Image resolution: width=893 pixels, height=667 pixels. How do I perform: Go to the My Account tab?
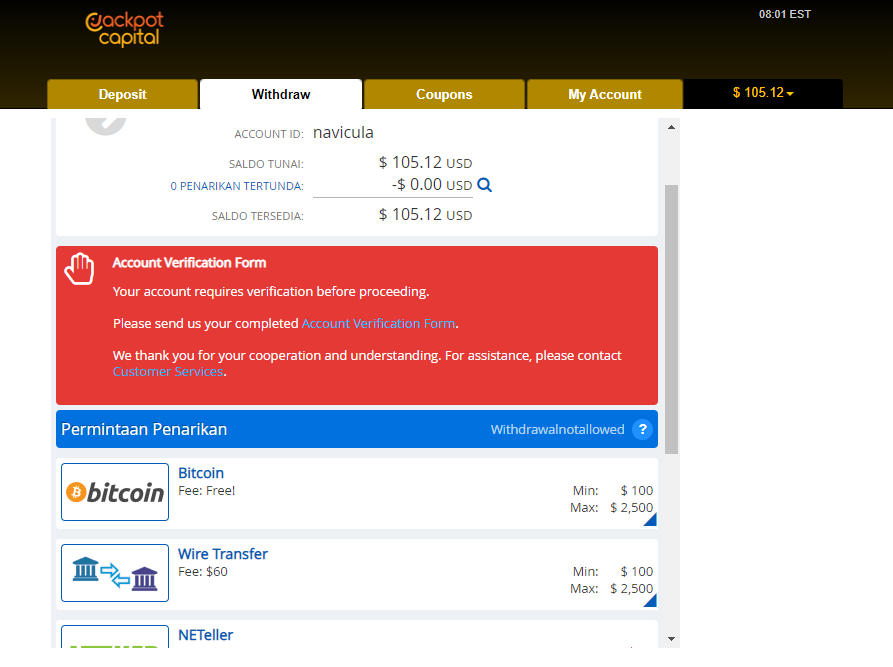(x=604, y=93)
